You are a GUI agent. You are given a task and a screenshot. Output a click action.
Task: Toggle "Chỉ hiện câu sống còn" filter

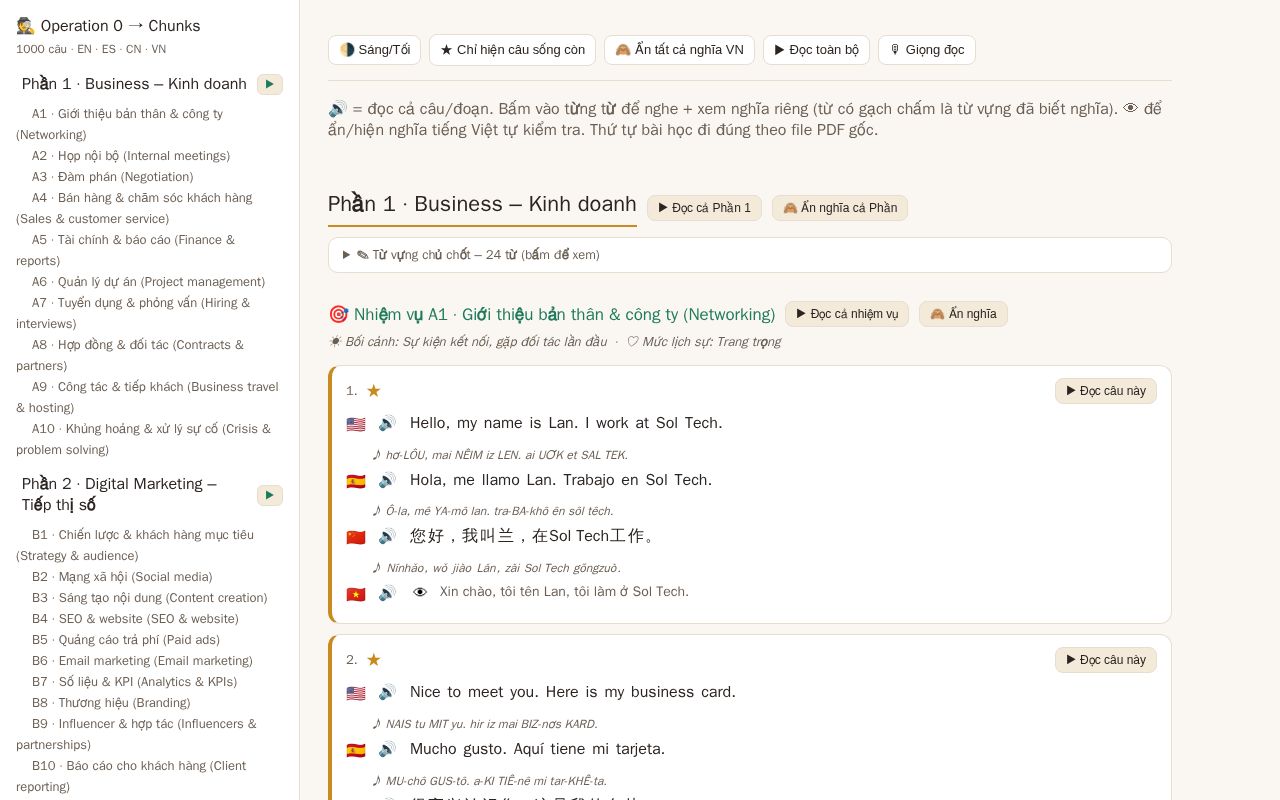[x=512, y=50]
